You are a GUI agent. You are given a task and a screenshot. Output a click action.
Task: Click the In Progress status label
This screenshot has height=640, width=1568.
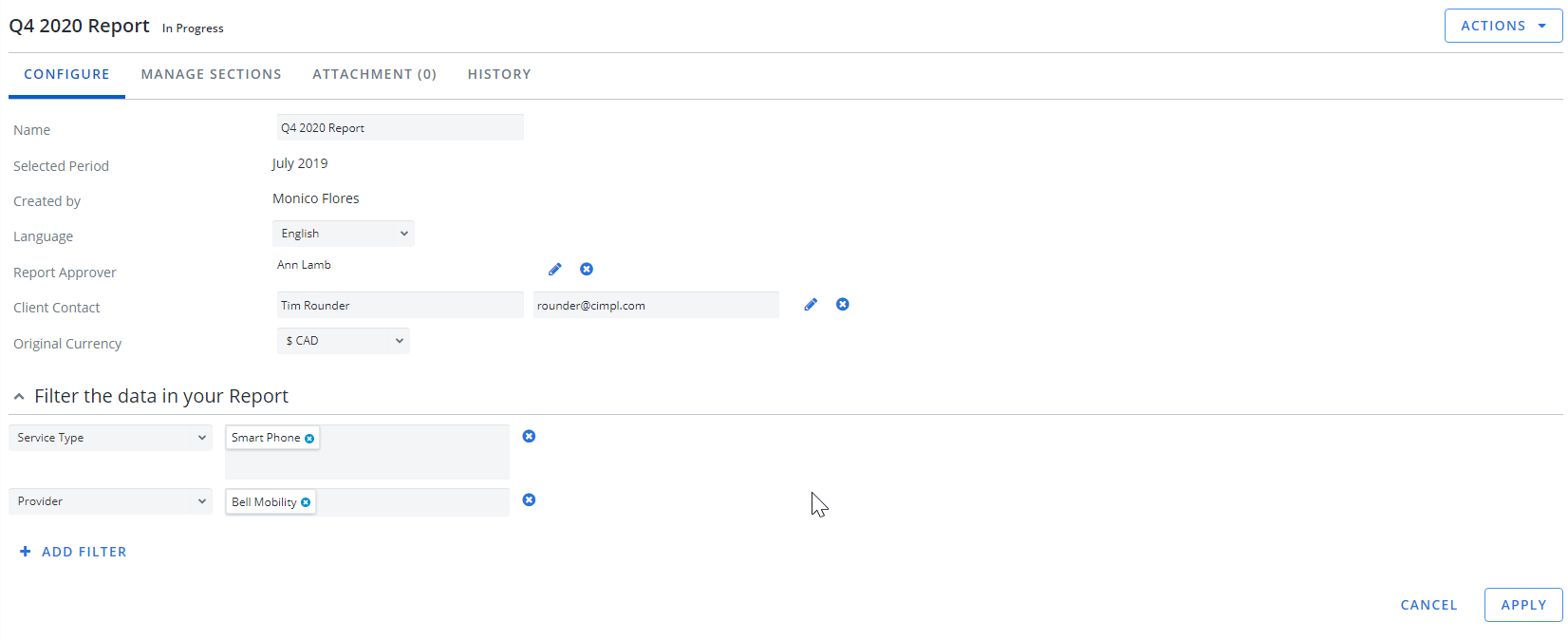(x=193, y=28)
